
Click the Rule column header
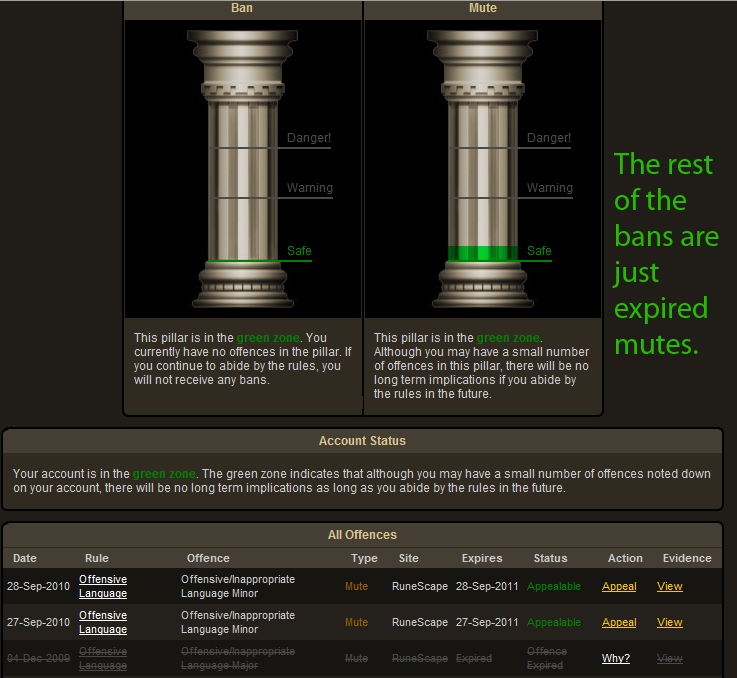tap(97, 558)
